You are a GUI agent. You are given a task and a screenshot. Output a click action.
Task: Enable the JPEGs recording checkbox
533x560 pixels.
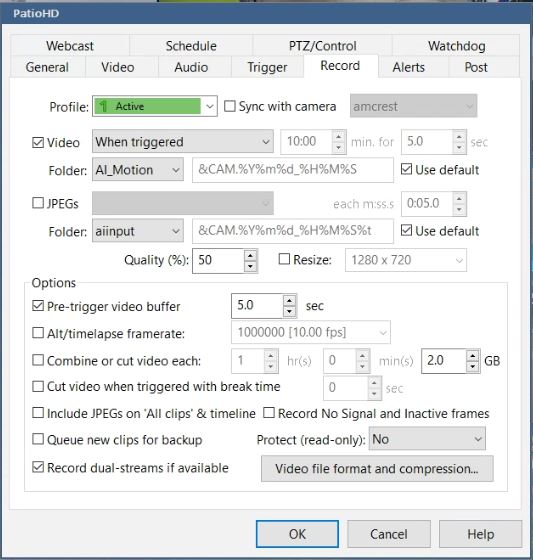click(x=38, y=203)
